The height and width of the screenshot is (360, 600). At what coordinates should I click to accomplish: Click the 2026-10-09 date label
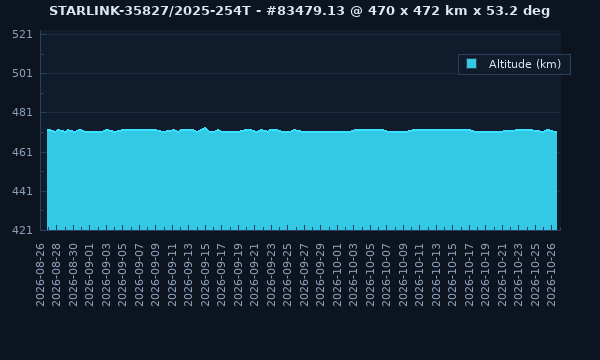[403, 274]
